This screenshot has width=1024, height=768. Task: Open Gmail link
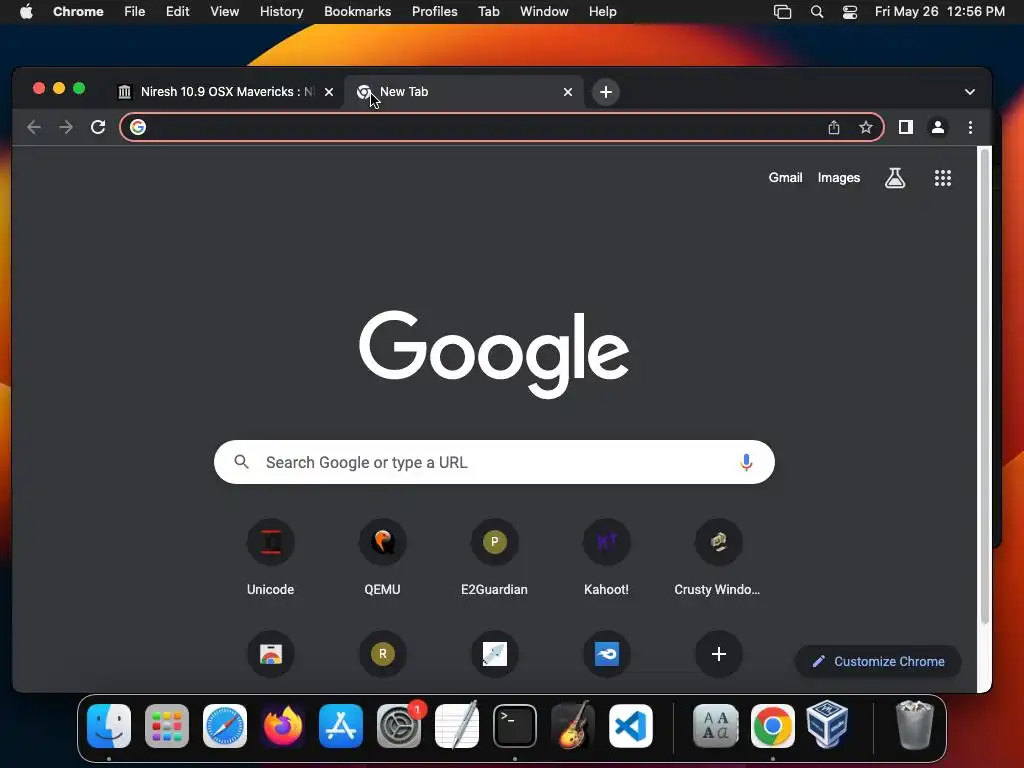[785, 178]
